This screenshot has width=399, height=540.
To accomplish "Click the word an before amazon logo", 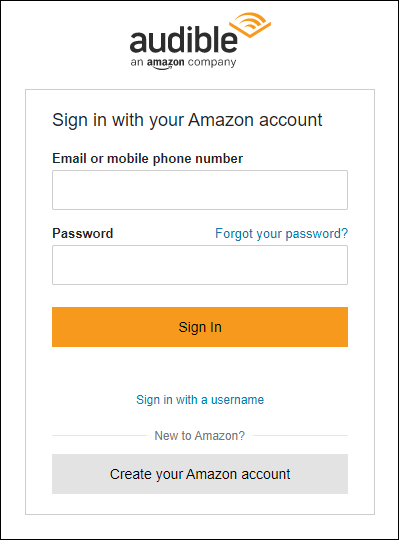I will [137, 63].
